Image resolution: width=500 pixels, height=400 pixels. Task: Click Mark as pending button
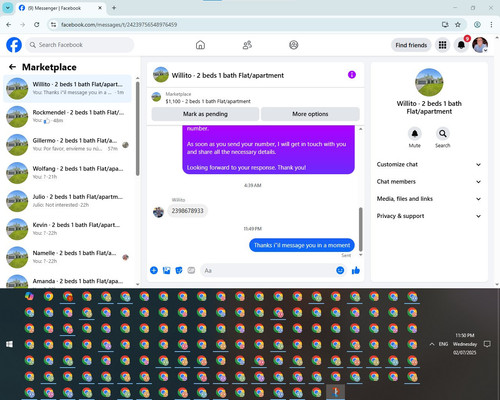(x=205, y=114)
